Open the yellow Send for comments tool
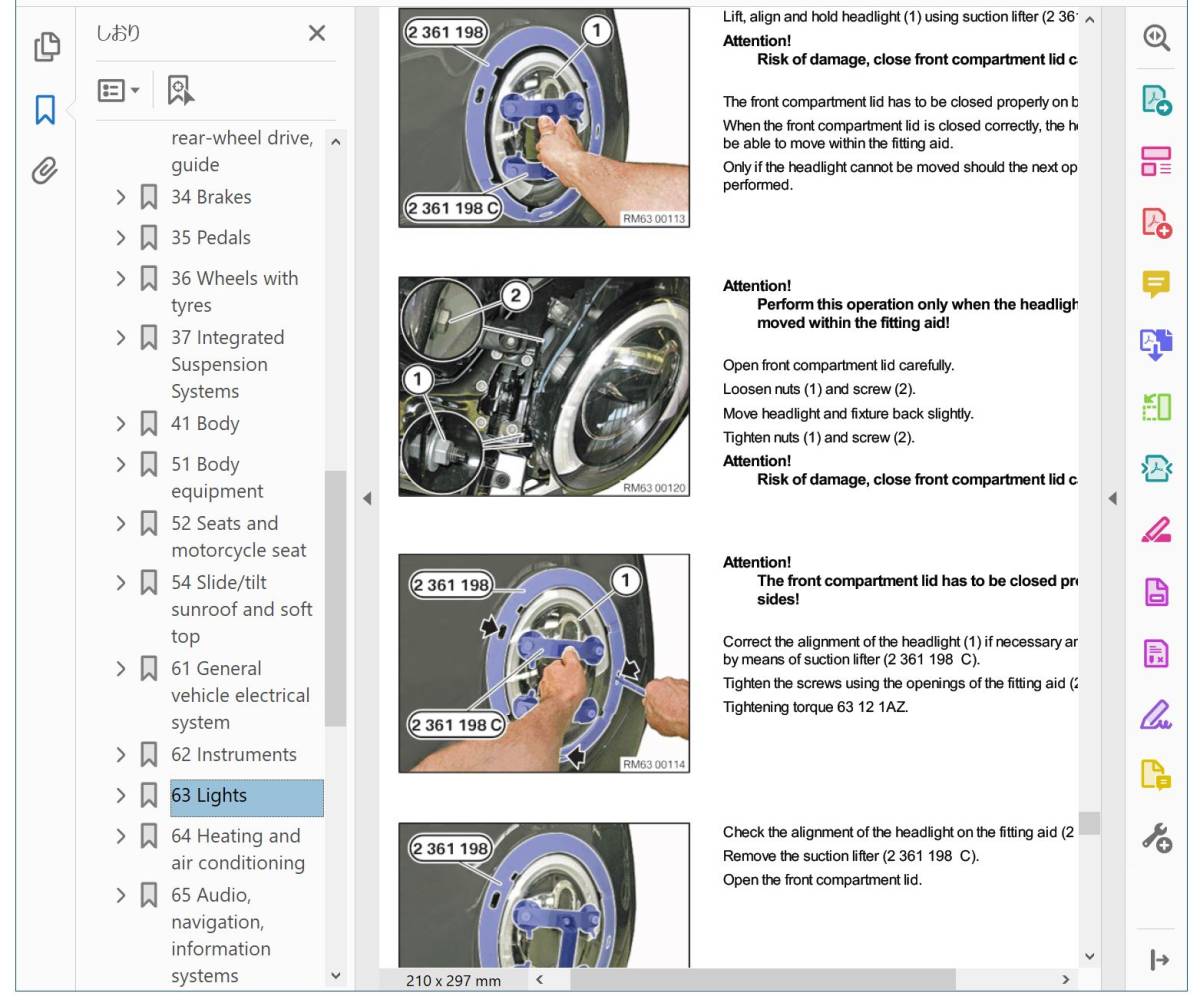Viewport: 1200px width, 1003px height. click(x=1156, y=775)
